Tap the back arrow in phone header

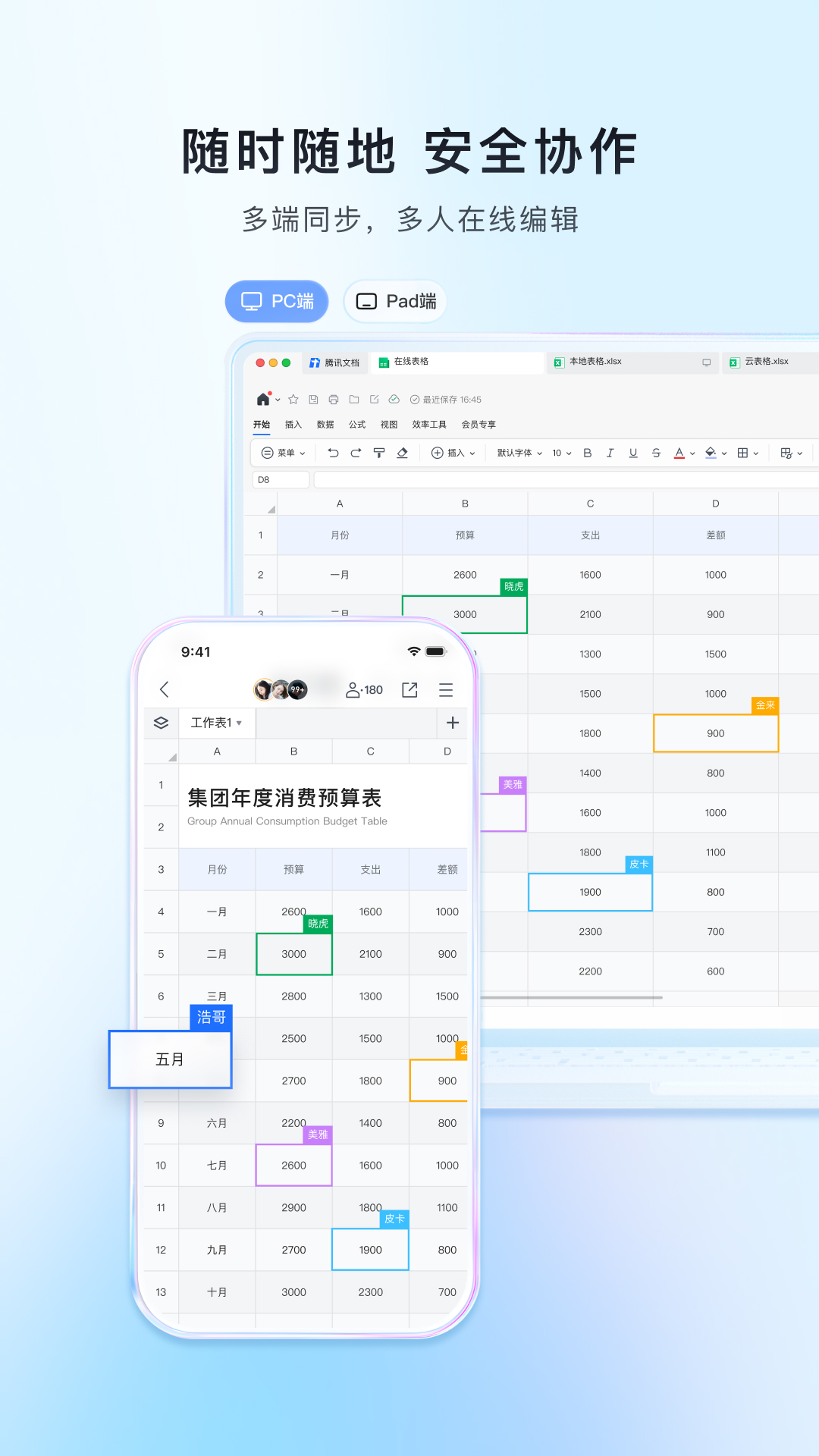point(165,689)
